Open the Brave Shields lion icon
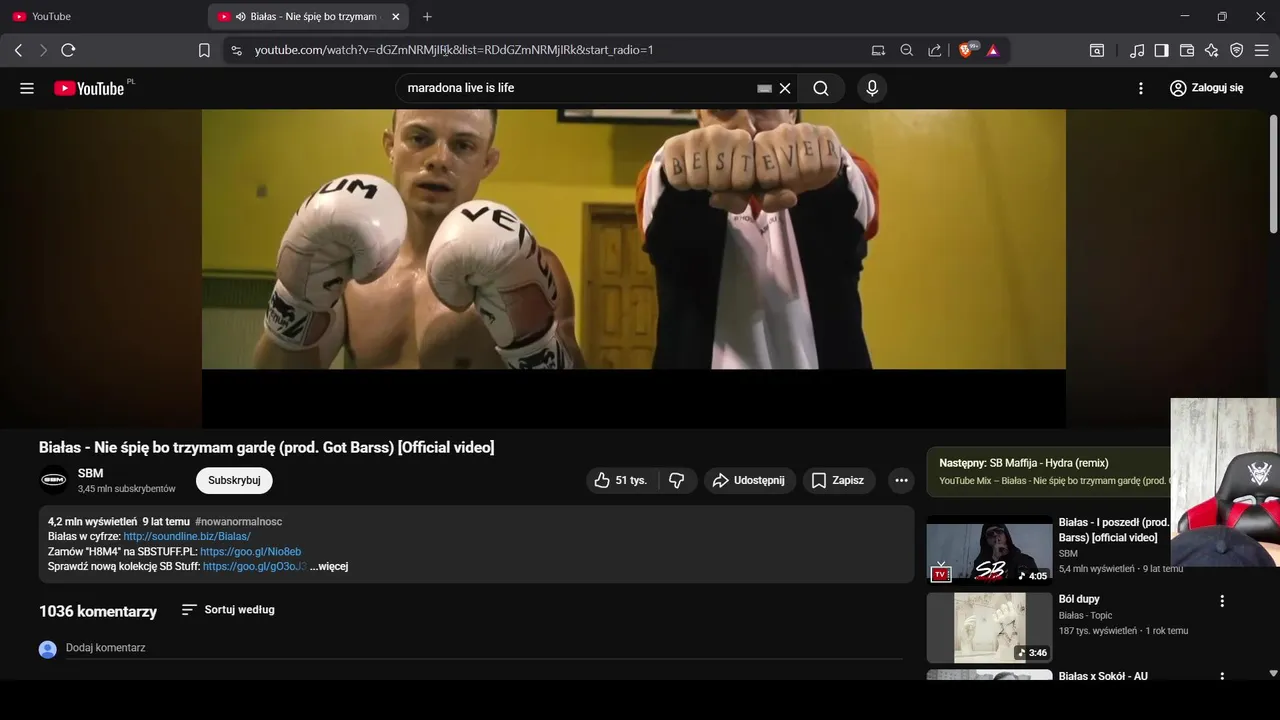The height and width of the screenshot is (720, 1280). pyautogui.click(x=967, y=50)
